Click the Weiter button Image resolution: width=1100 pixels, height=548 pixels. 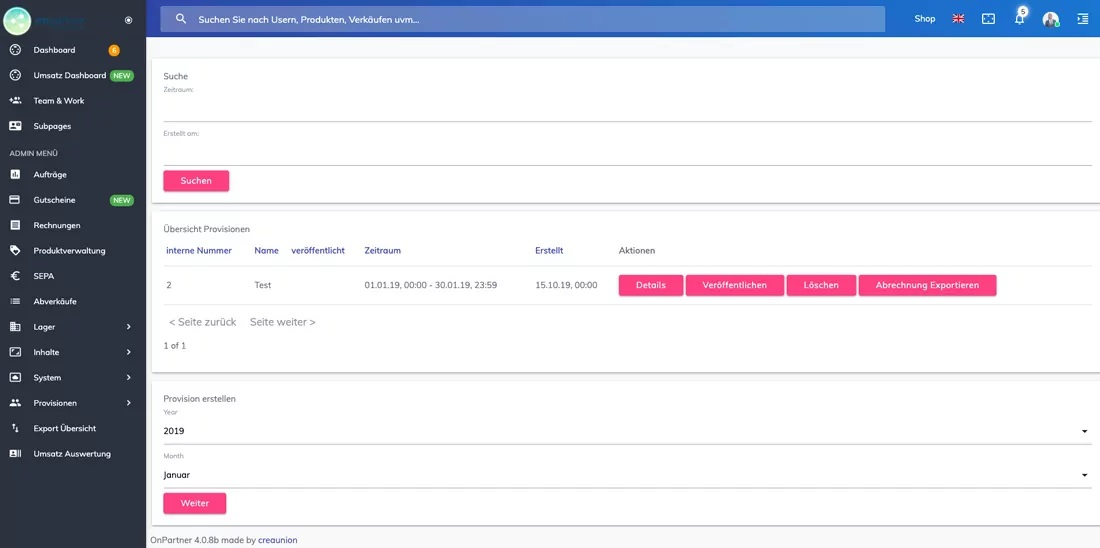coord(195,503)
